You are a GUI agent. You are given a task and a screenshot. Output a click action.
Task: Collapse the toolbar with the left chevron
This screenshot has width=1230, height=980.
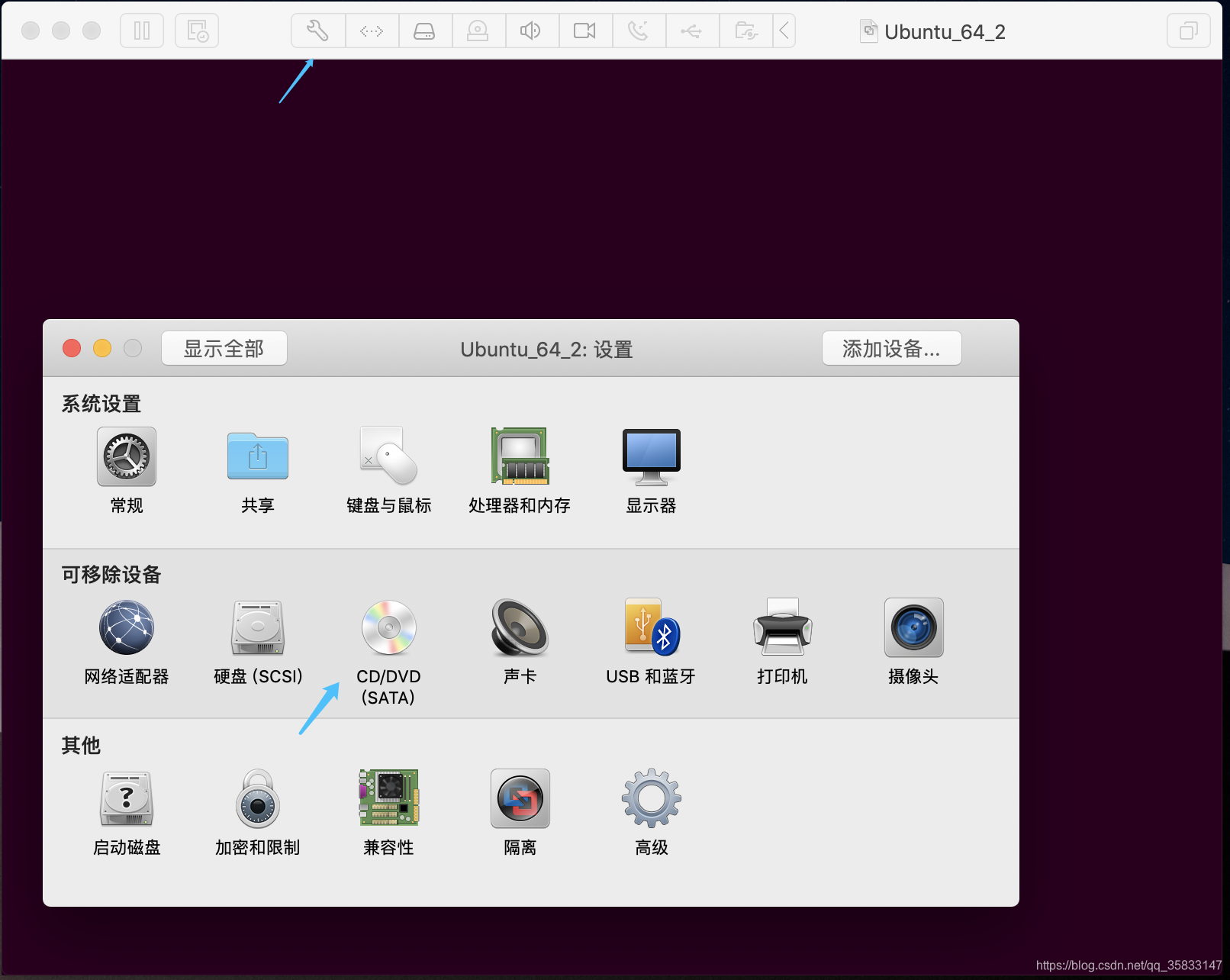(x=784, y=31)
